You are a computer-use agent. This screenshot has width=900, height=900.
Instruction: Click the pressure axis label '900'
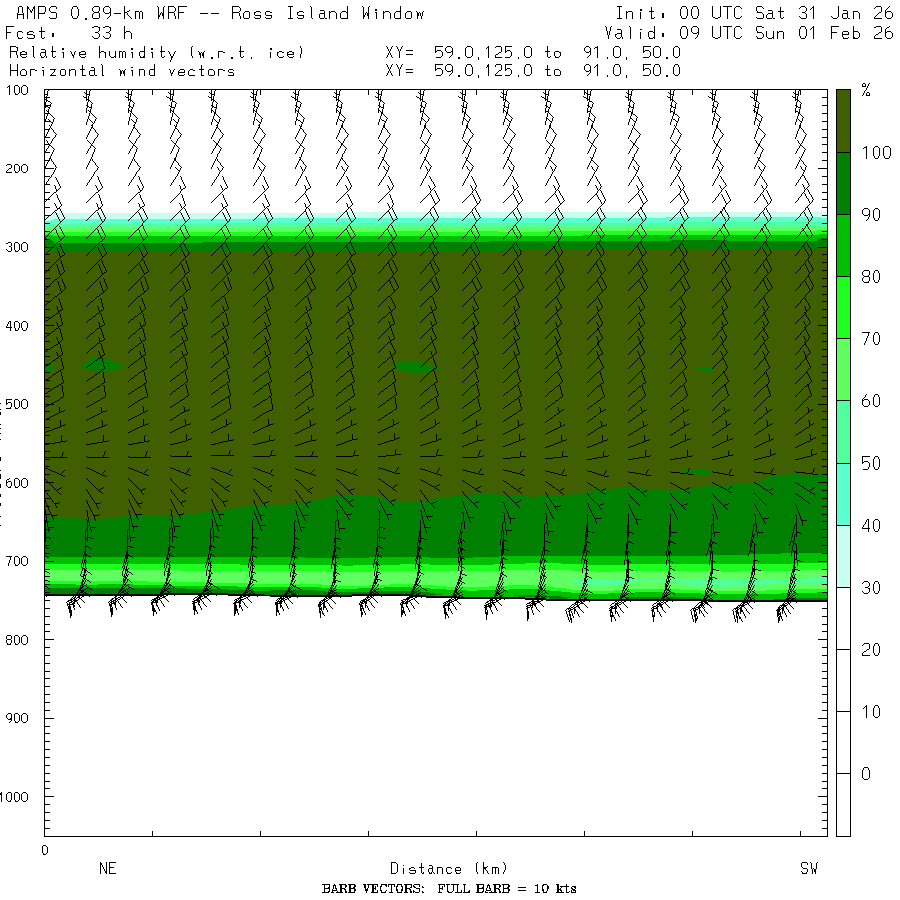coord(17,718)
